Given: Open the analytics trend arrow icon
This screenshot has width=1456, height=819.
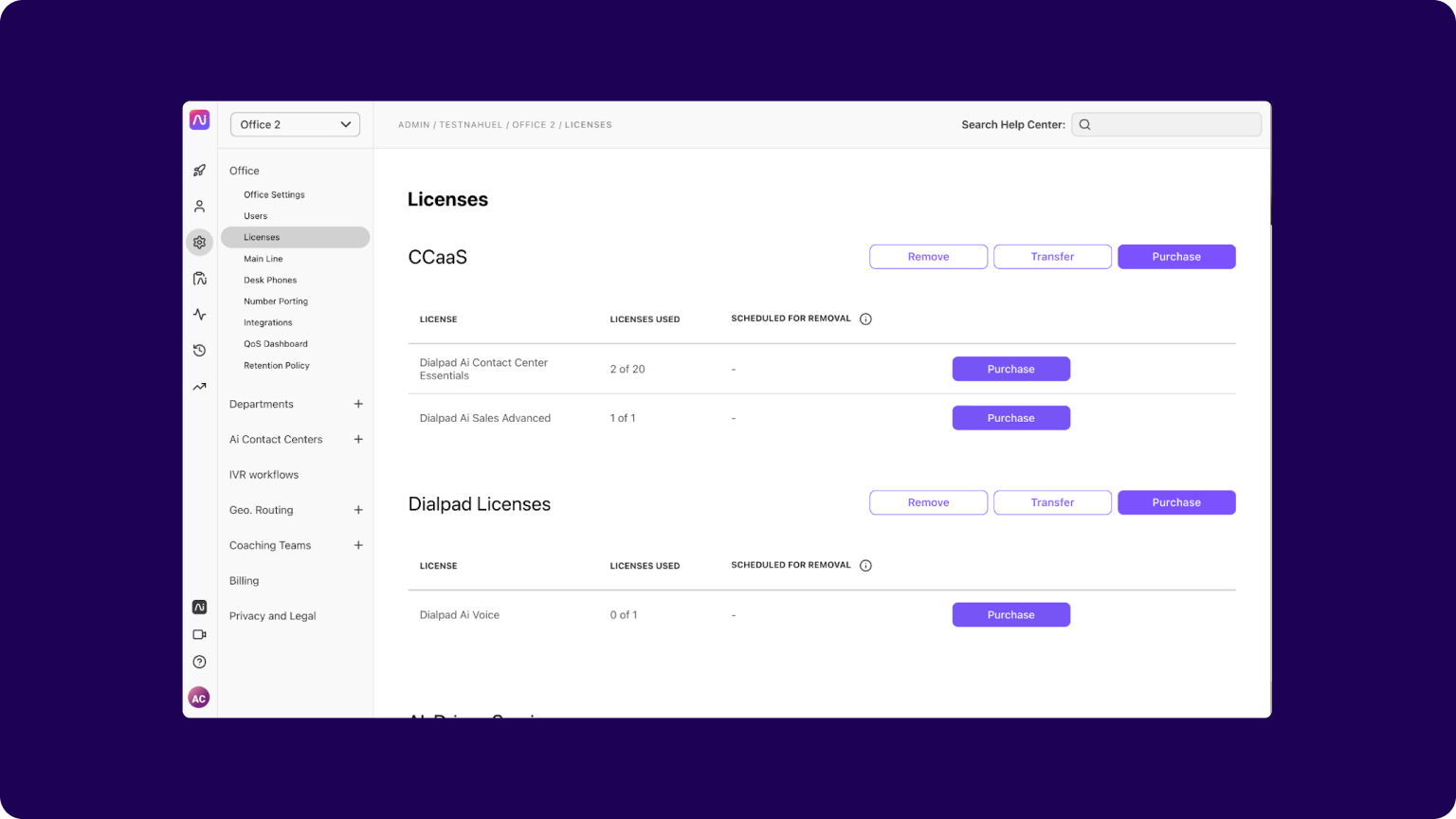Looking at the screenshot, I should coord(199,386).
